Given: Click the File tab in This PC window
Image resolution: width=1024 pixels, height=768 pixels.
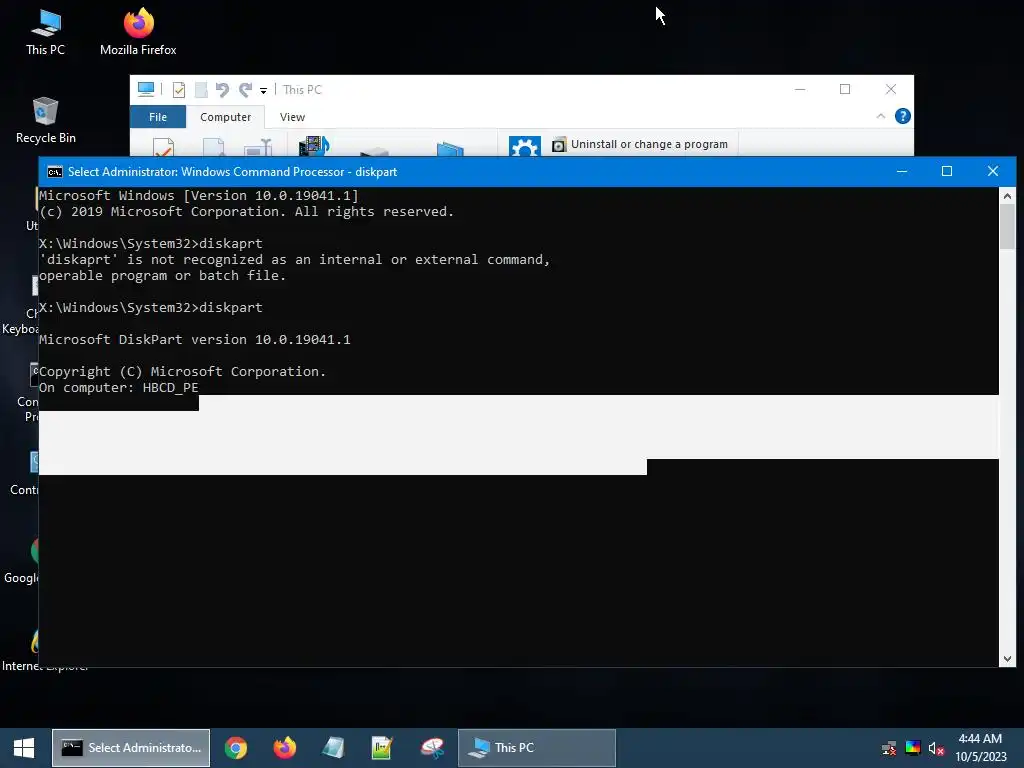Looking at the screenshot, I should (157, 117).
